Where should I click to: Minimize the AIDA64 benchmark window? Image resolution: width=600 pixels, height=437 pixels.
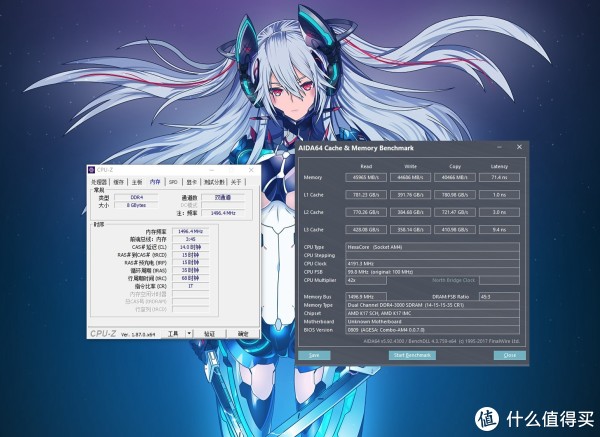click(x=499, y=147)
